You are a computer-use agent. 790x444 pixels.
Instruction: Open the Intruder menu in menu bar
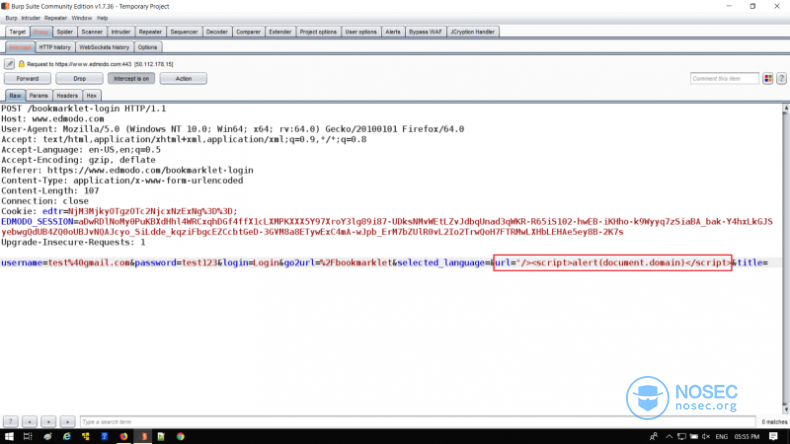(x=31, y=18)
